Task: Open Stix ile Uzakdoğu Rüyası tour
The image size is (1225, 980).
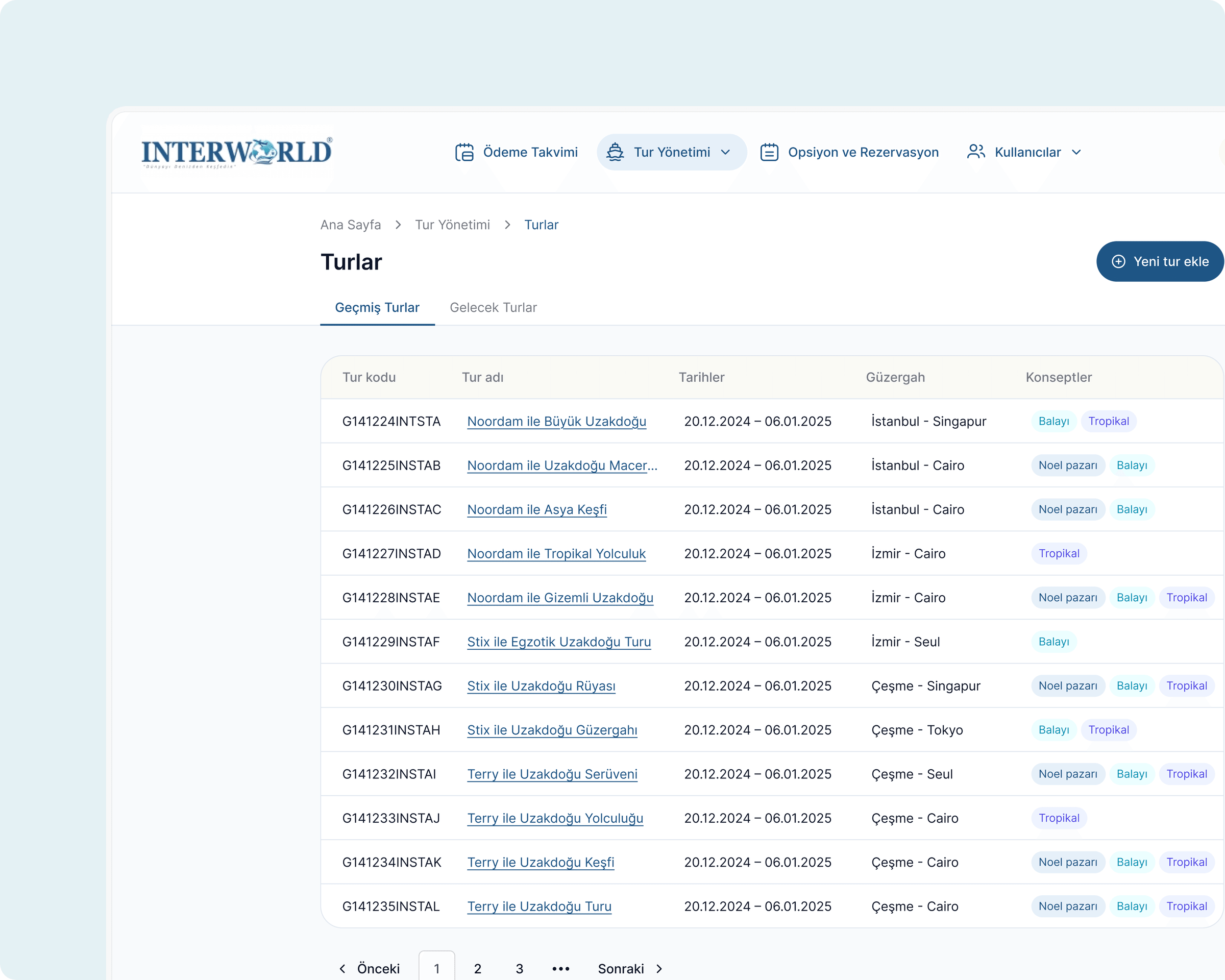Action: tap(541, 687)
